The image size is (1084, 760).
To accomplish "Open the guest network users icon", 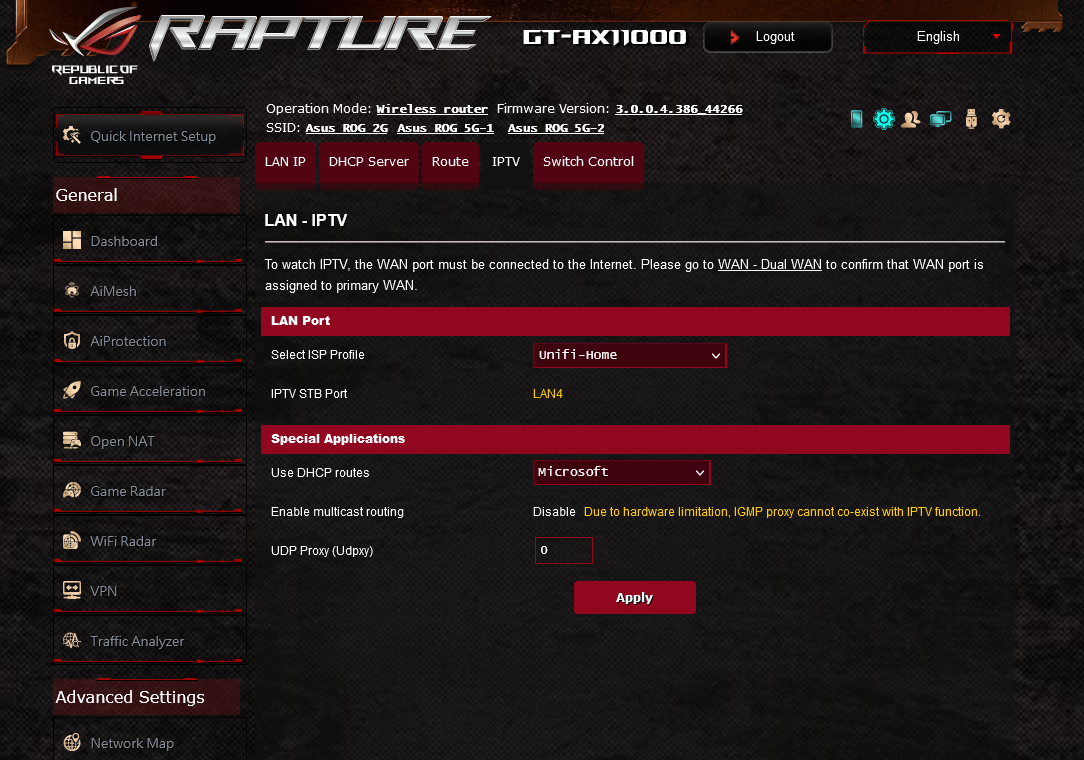I will [x=911, y=119].
